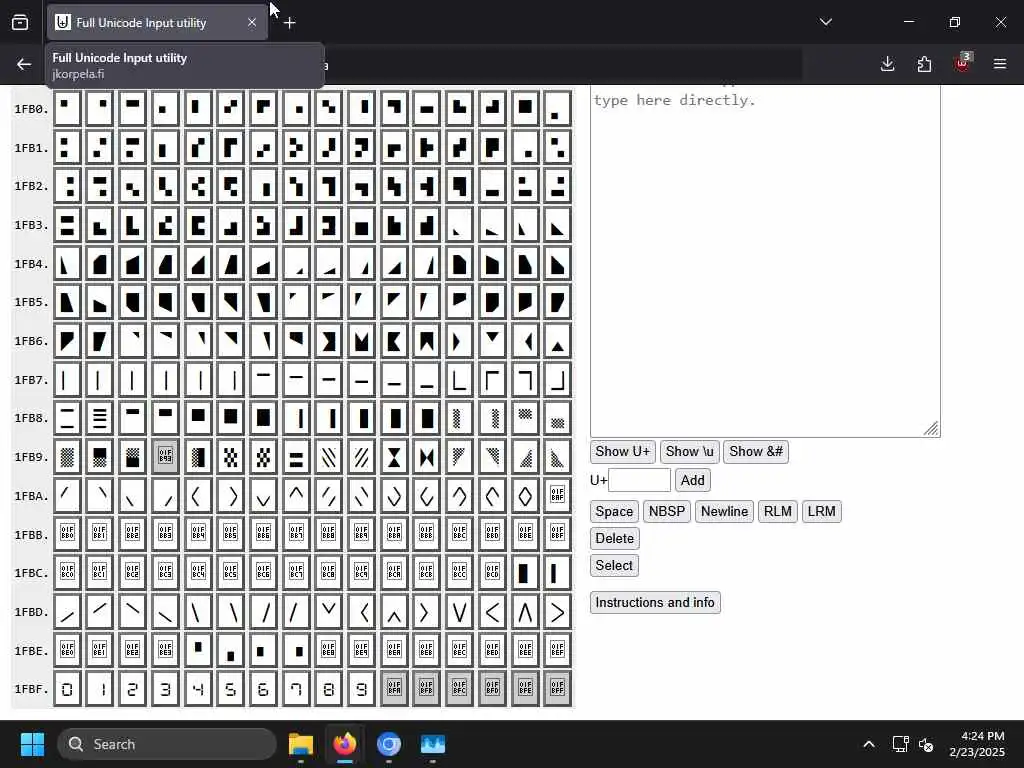
Task: Pick the L-shaped box corner glyph in row 1FB7
Action: click(459, 379)
